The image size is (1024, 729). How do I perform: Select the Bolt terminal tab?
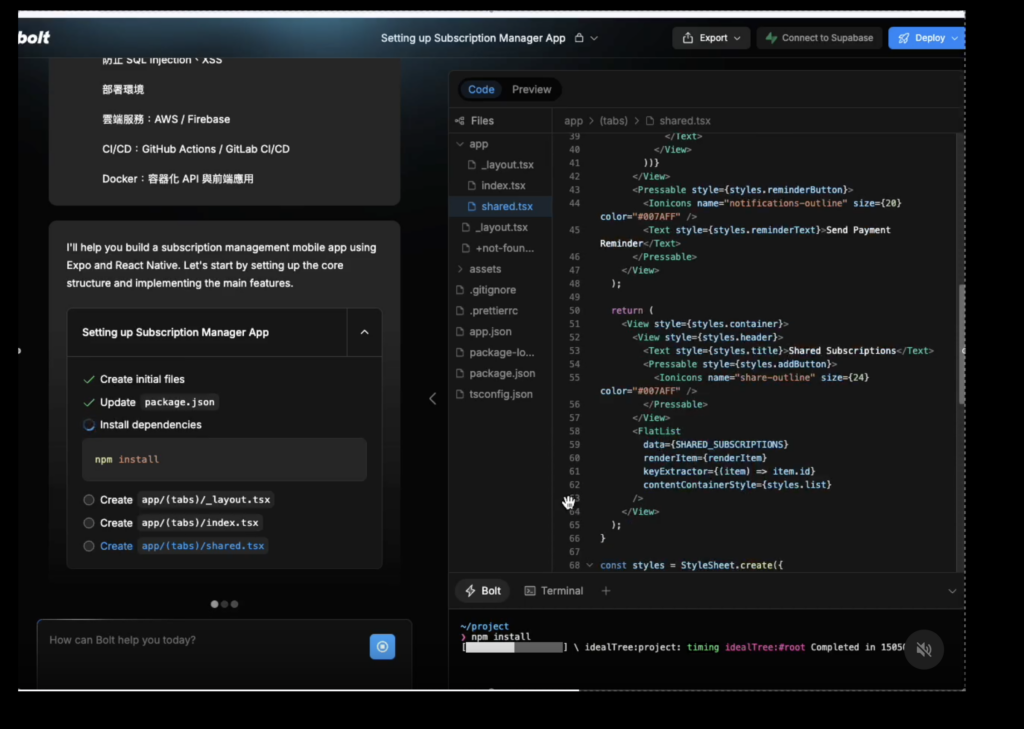pos(483,591)
